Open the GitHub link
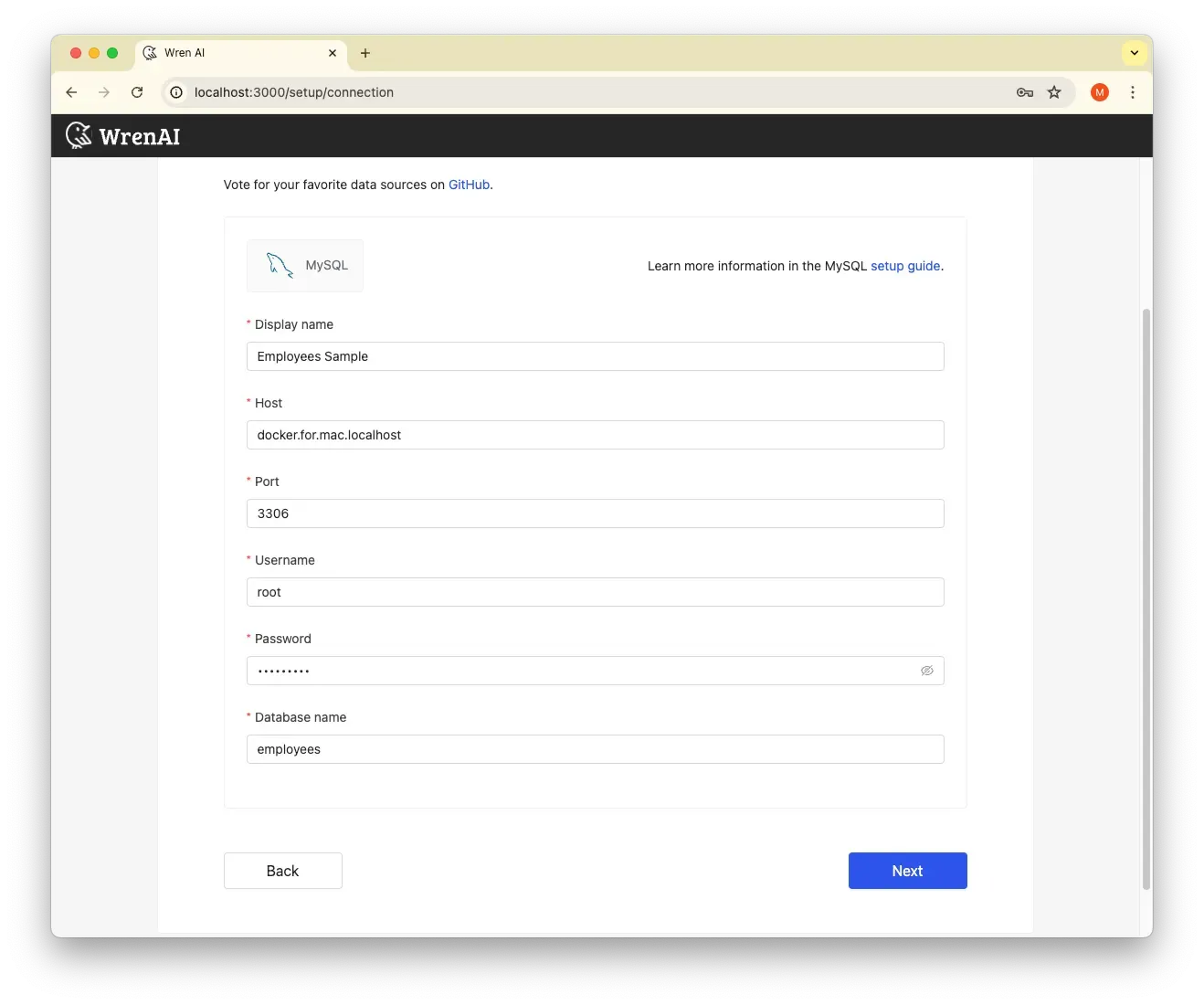The height and width of the screenshot is (1005, 1204). [469, 185]
